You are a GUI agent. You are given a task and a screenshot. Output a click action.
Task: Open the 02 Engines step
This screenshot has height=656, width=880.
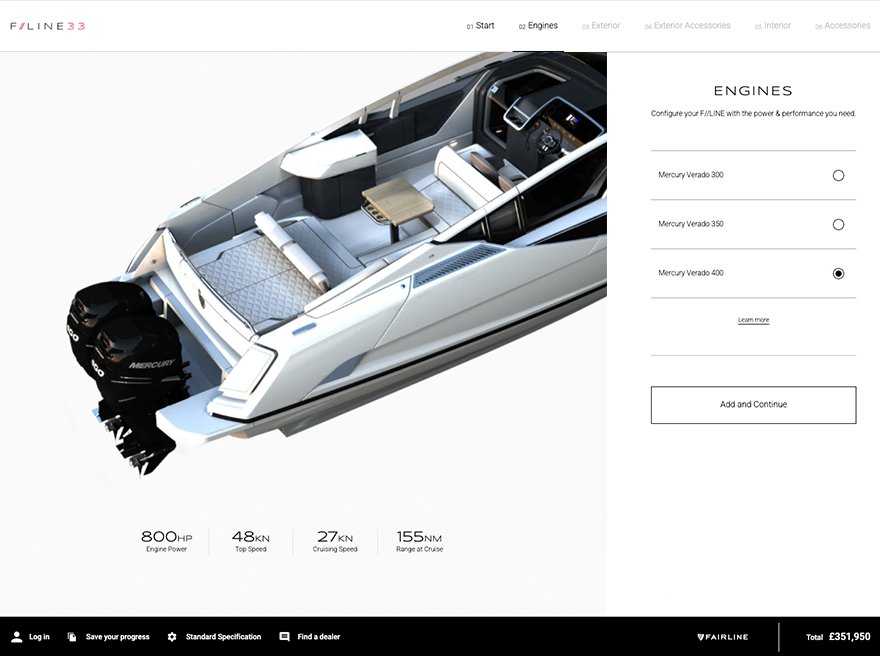(538, 26)
